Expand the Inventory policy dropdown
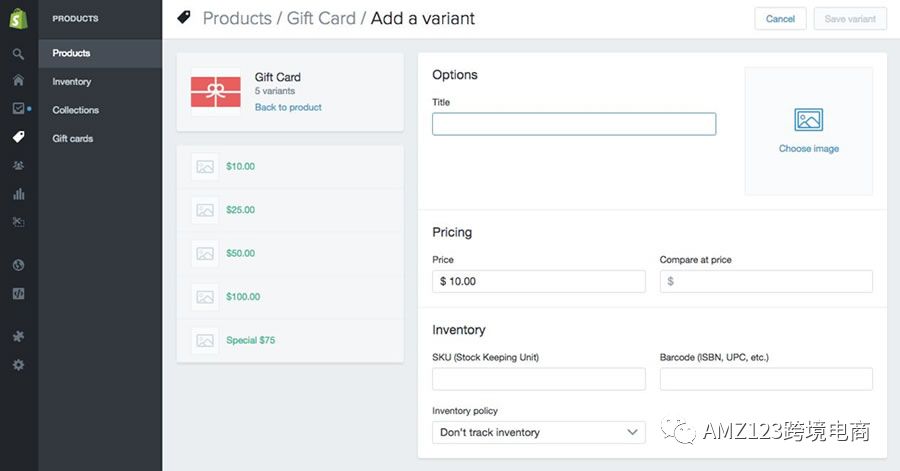The width and height of the screenshot is (900, 471). [x=538, y=433]
